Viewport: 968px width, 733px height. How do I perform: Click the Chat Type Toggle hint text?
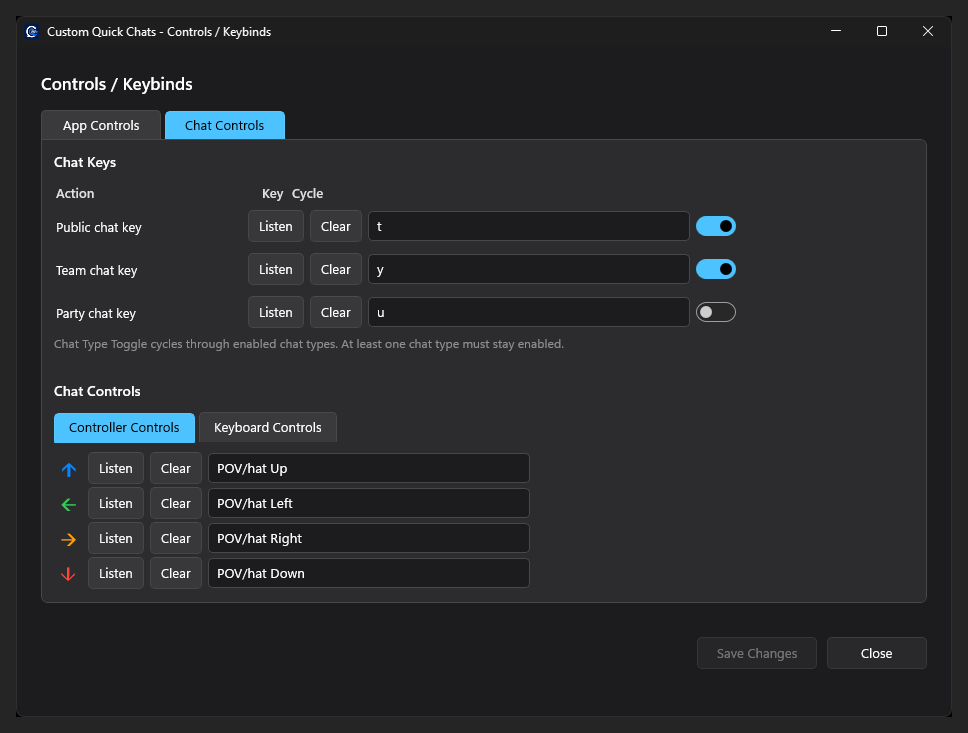coord(309,344)
